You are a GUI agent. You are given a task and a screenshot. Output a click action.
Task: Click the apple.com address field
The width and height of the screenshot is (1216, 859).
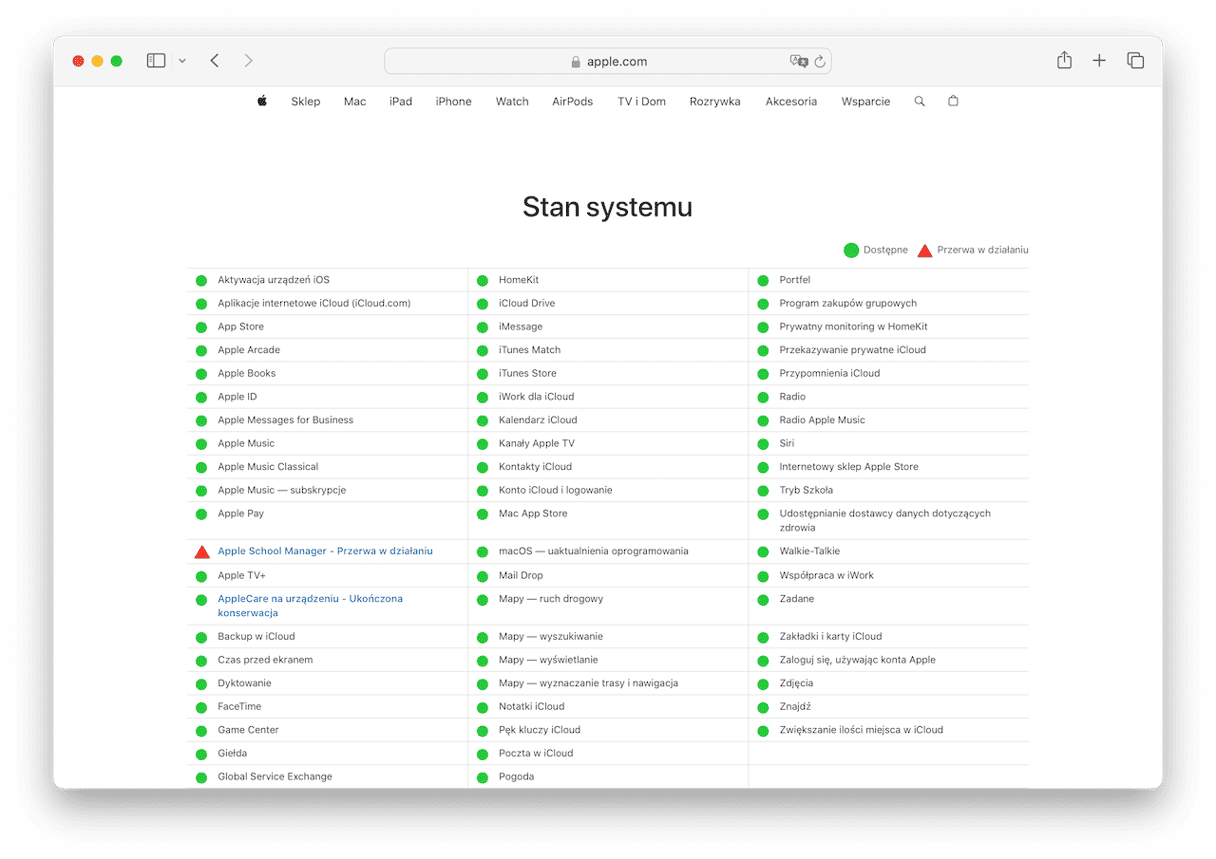tap(608, 61)
